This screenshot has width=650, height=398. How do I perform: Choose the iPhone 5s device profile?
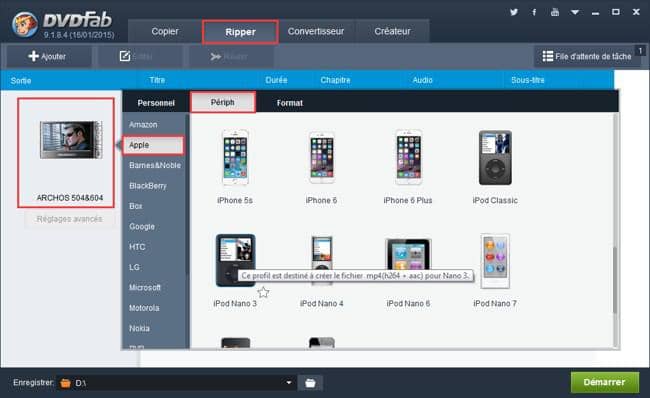(235, 167)
